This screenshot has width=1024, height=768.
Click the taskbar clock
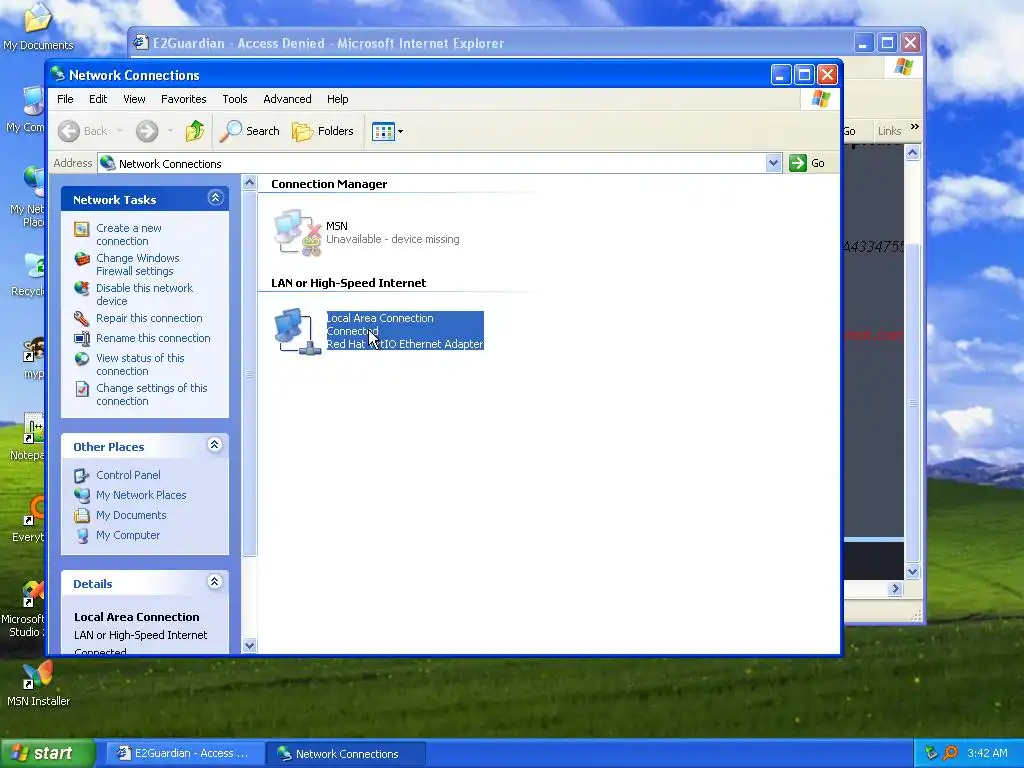coord(987,753)
